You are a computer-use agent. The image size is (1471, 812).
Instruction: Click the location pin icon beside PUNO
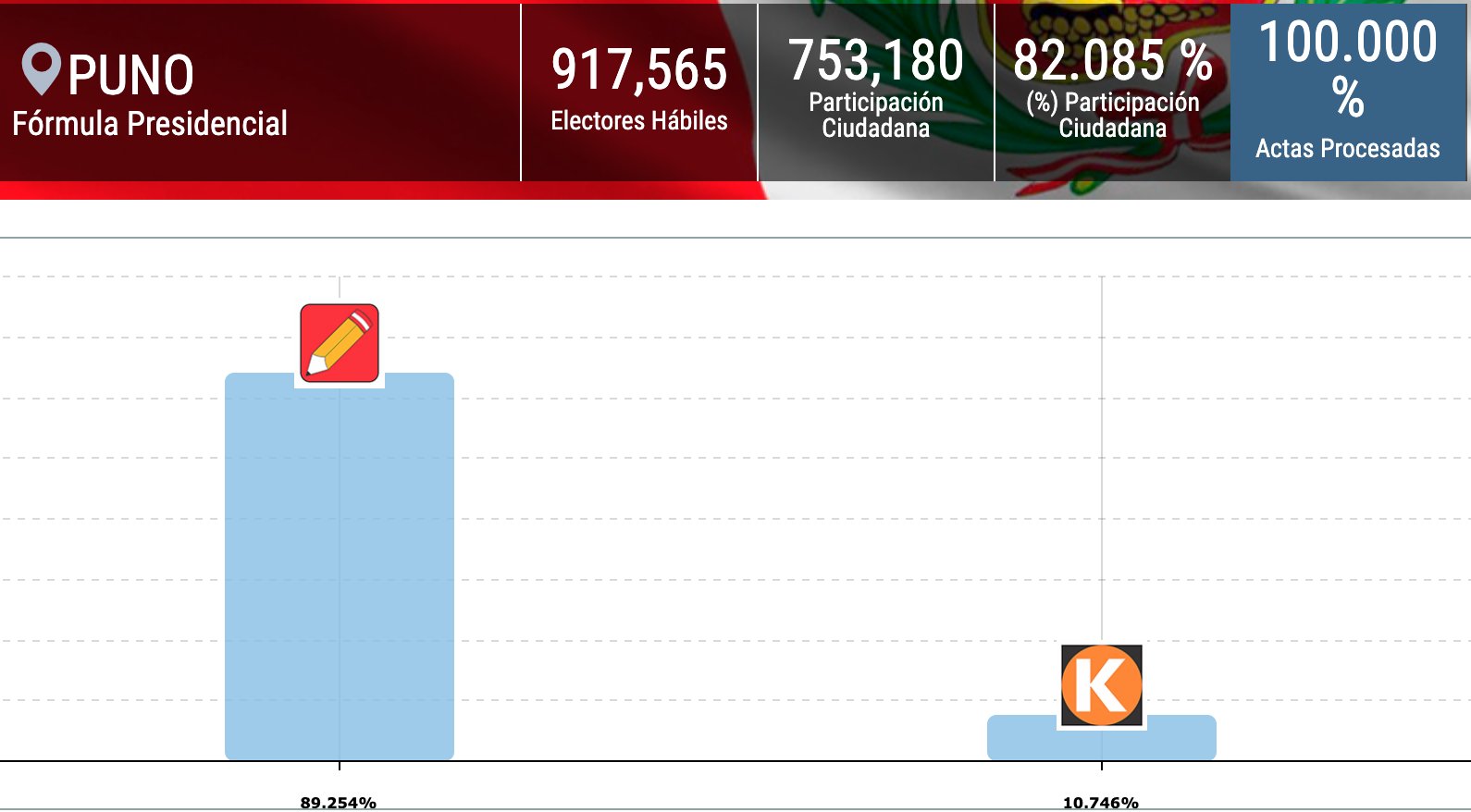tap(41, 68)
